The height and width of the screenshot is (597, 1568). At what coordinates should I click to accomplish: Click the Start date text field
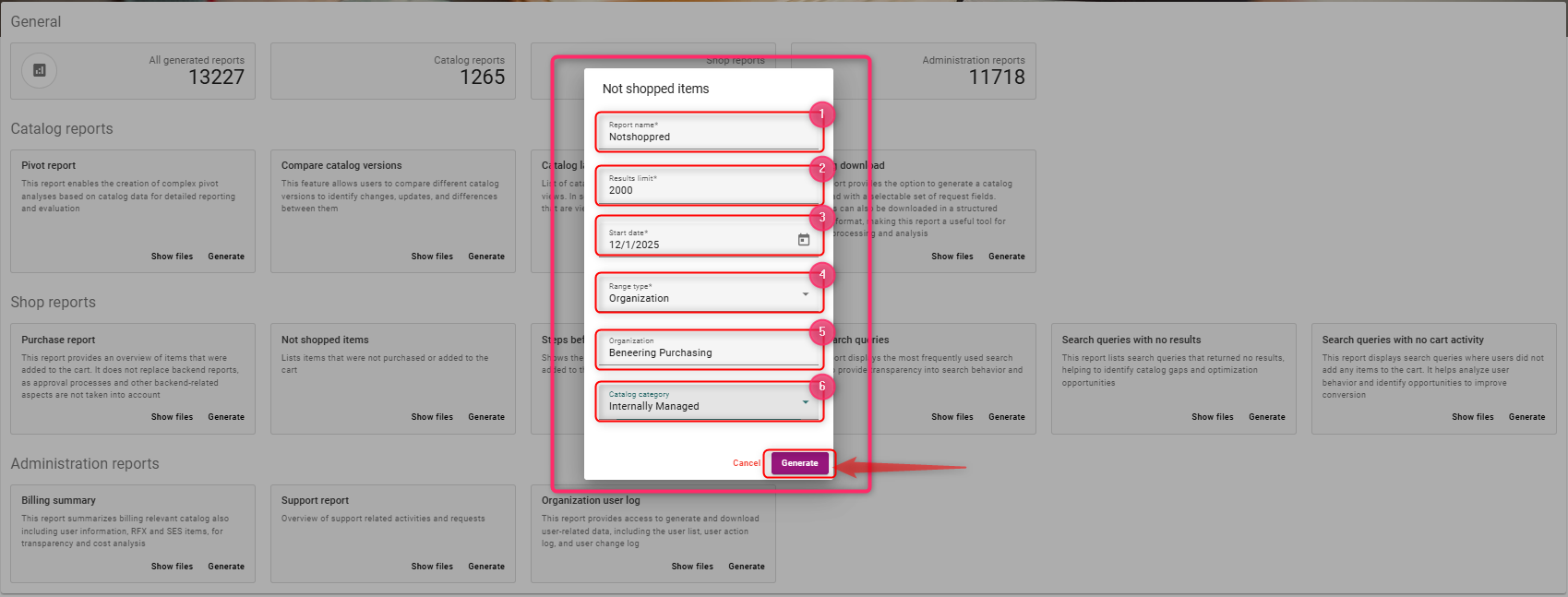click(697, 245)
